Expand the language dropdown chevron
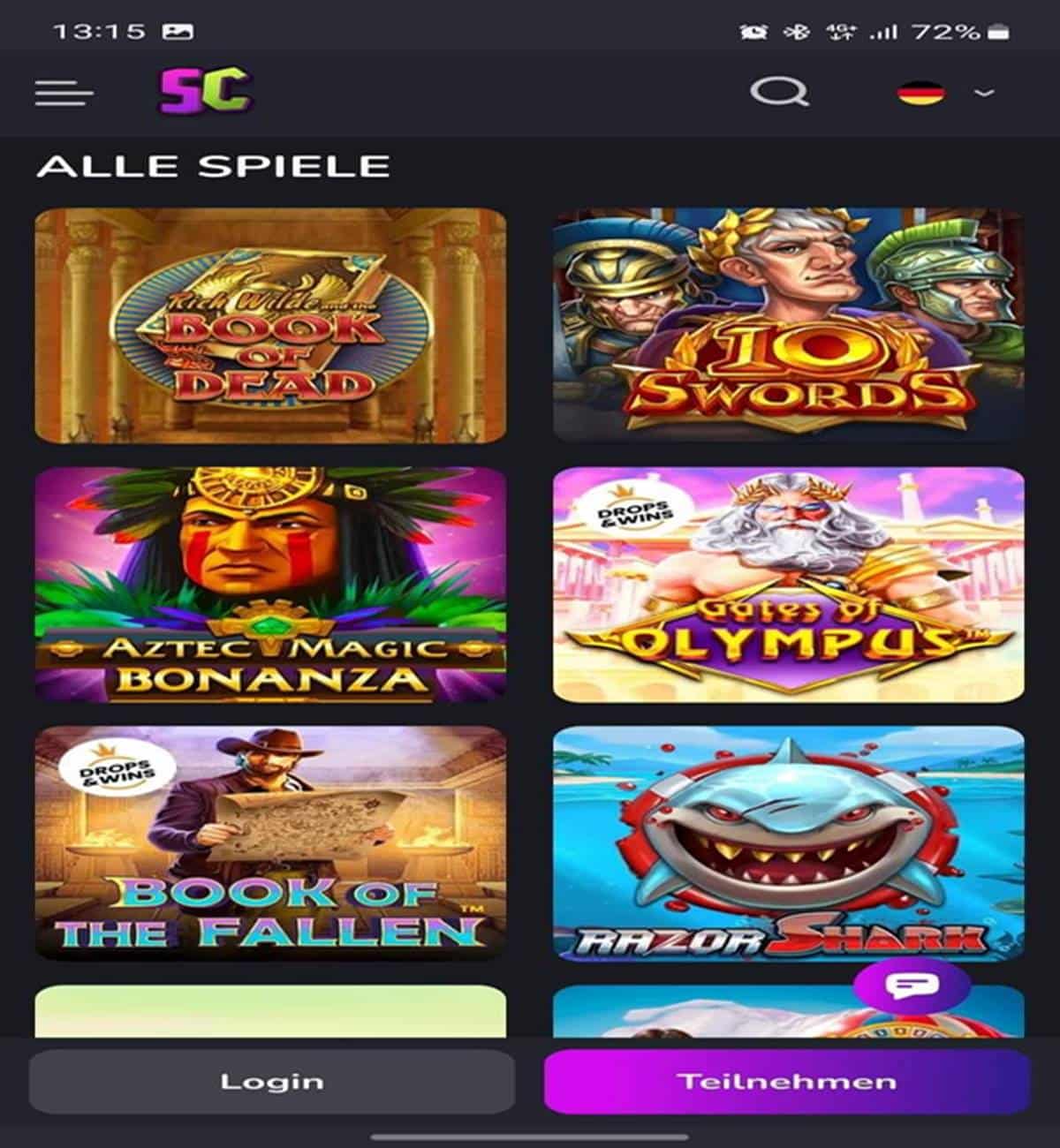Viewport: 1060px width, 1148px height. pyautogui.click(x=984, y=93)
